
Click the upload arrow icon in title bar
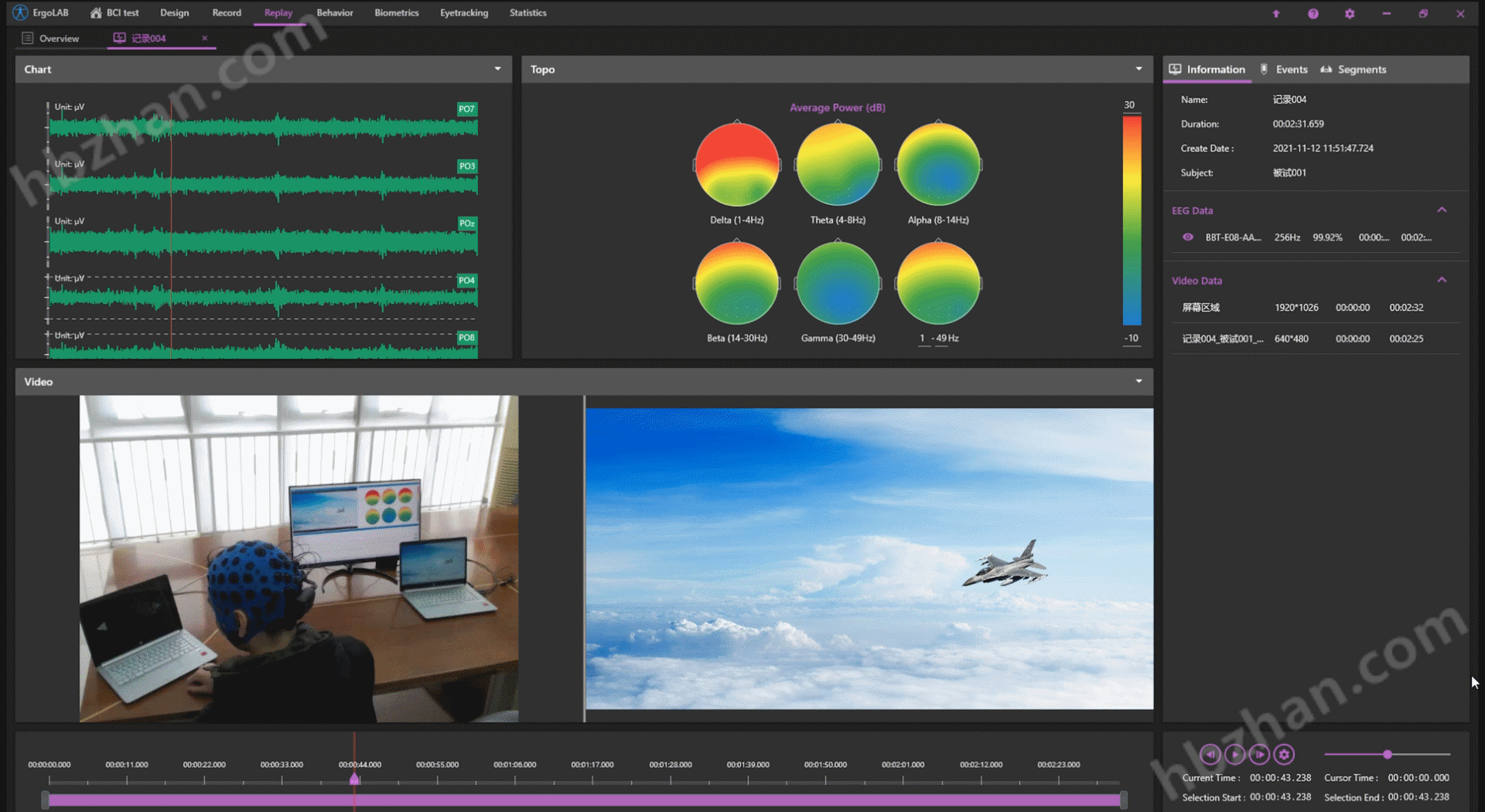tap(1276, 14)
